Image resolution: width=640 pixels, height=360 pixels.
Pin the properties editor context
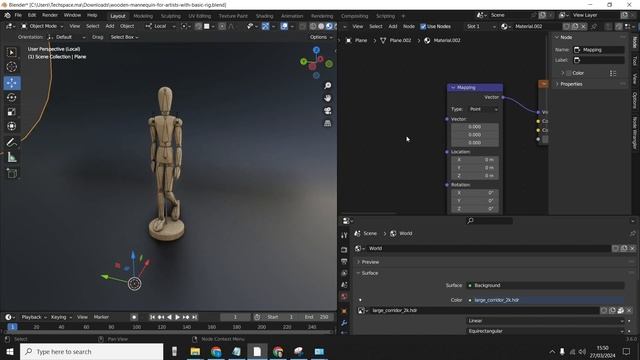[633, 233]
